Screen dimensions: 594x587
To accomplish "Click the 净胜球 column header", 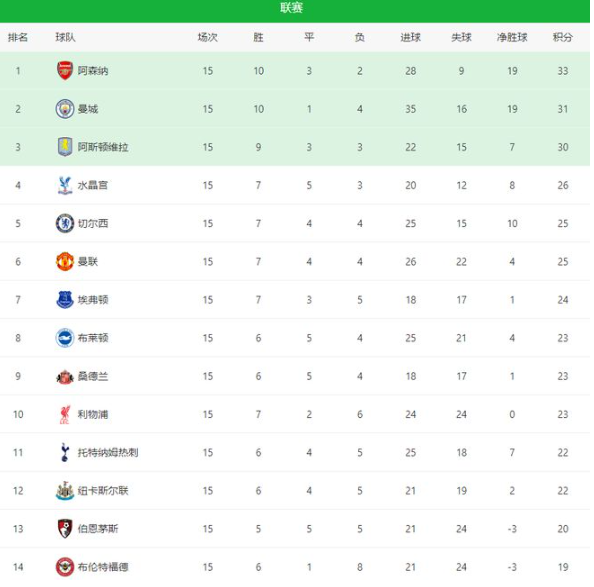I will (x=512, y=37).
